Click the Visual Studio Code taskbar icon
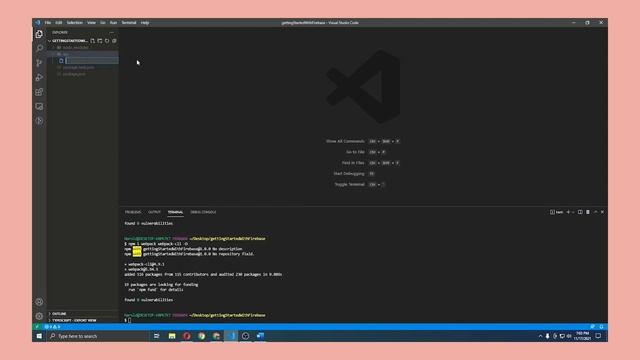The width and height of the screenshot is (640, 360). tap(231, 336)
